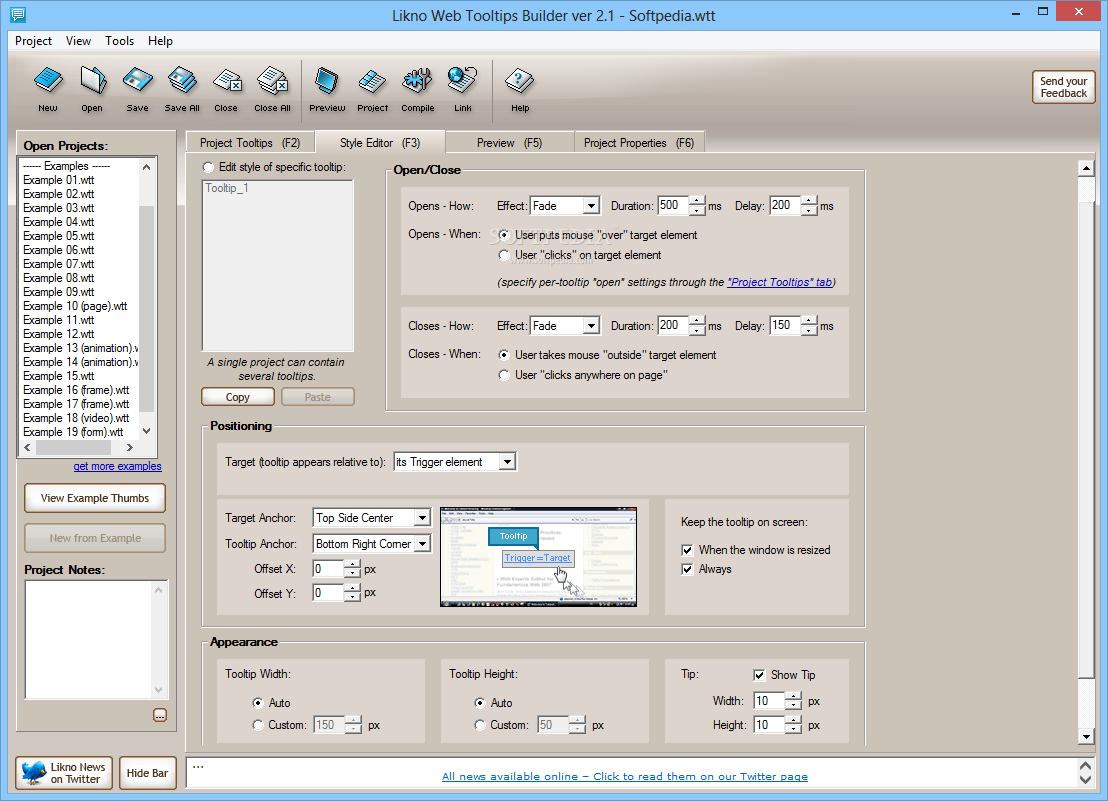The image size is (1108, 801).
Task: Open Likno News on Twitter
Action: pyautogui.click(x=64, y=773)
